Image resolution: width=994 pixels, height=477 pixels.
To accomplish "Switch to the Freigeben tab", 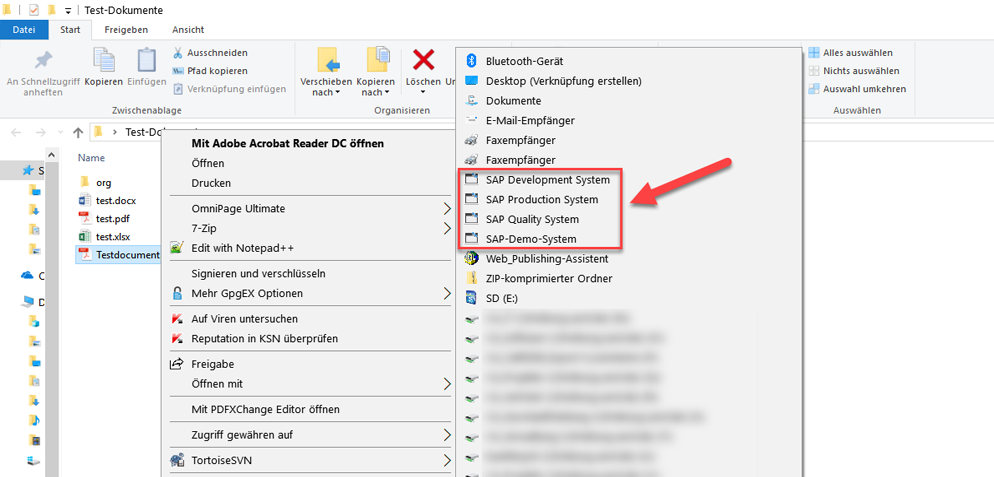I will point(126,30).
